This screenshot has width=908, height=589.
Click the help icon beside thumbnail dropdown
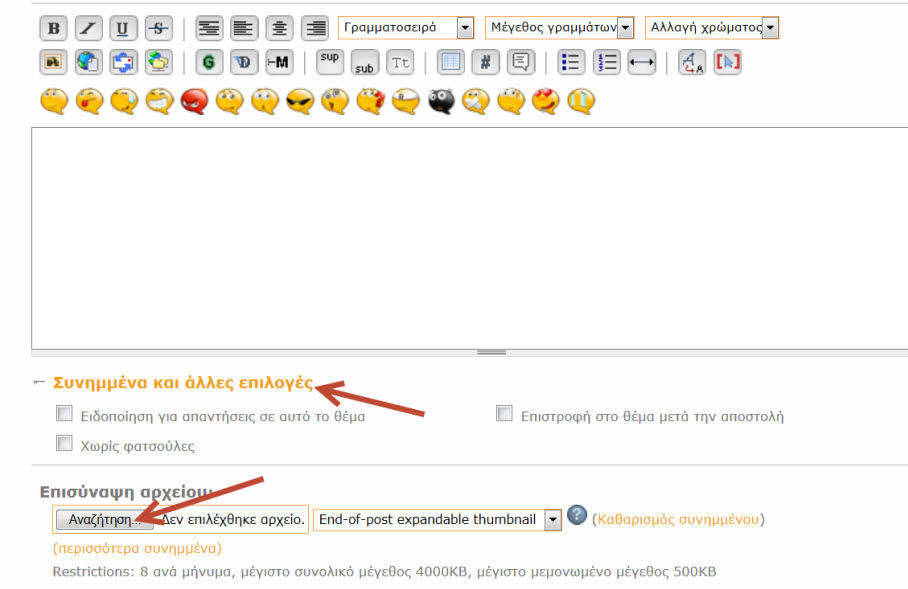[x=577, y=516]
